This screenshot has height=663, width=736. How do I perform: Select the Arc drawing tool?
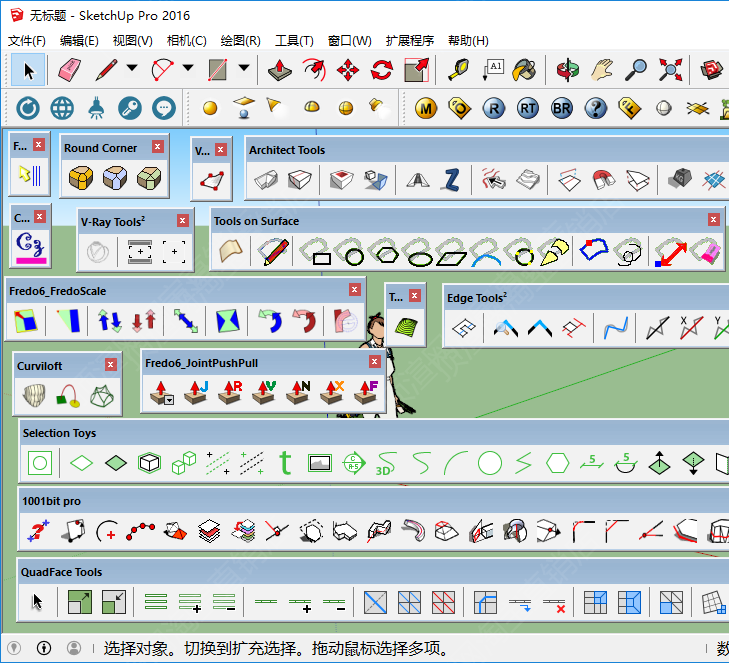click(x=162, y=70)
